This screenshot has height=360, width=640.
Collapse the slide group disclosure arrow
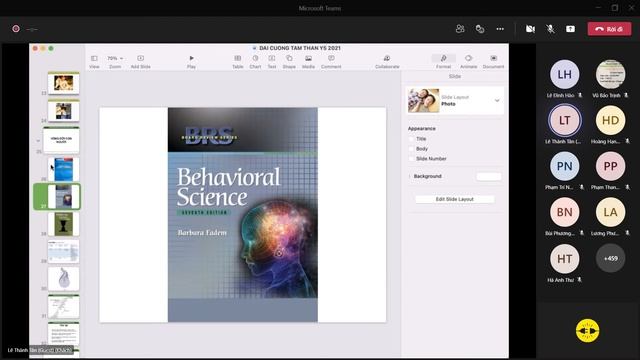click(38, 140)
